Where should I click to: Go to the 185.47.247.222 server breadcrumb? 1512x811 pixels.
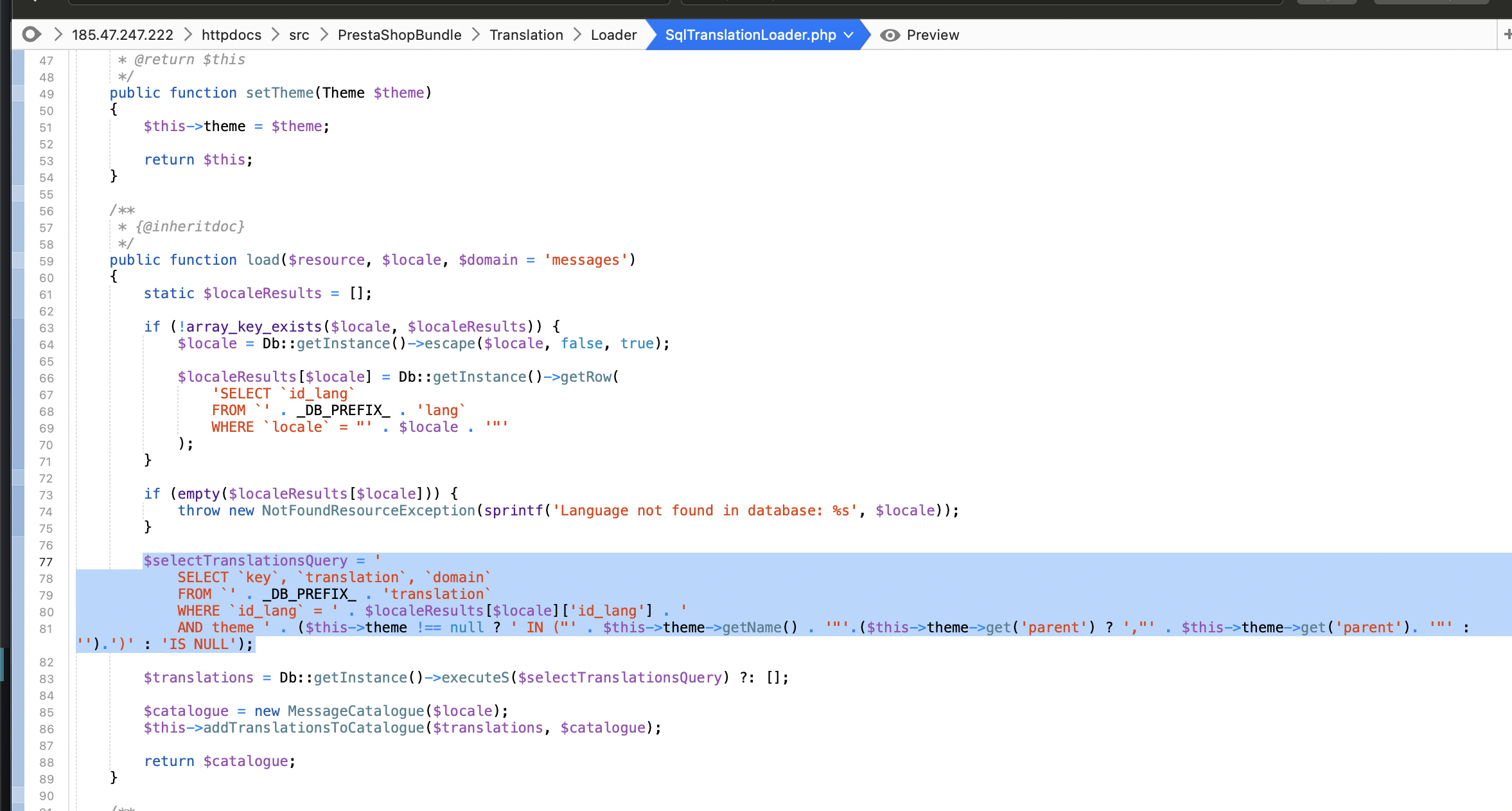click(x=122, y=35)
